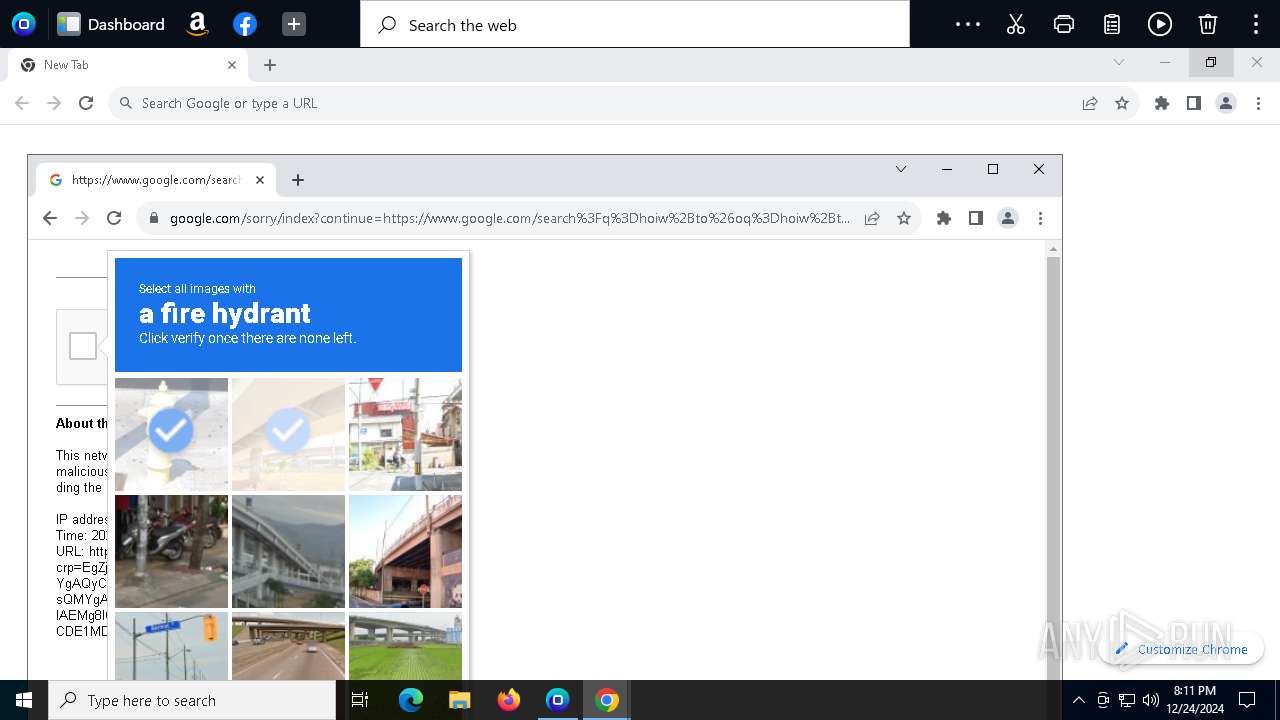Open outer Chrome three-dot menu

(1259, 103)
